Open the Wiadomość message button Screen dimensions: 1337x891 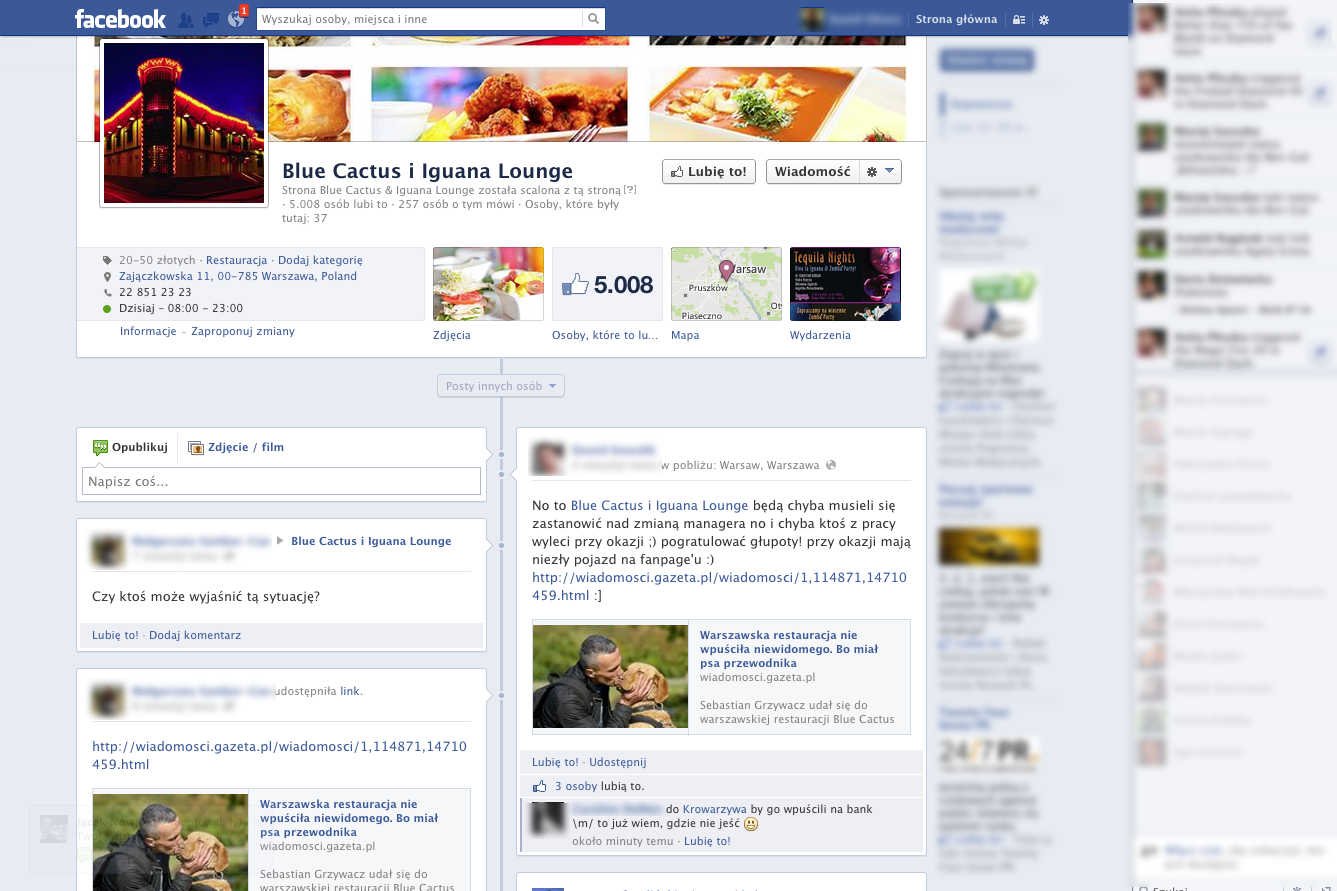pos(812,171)
